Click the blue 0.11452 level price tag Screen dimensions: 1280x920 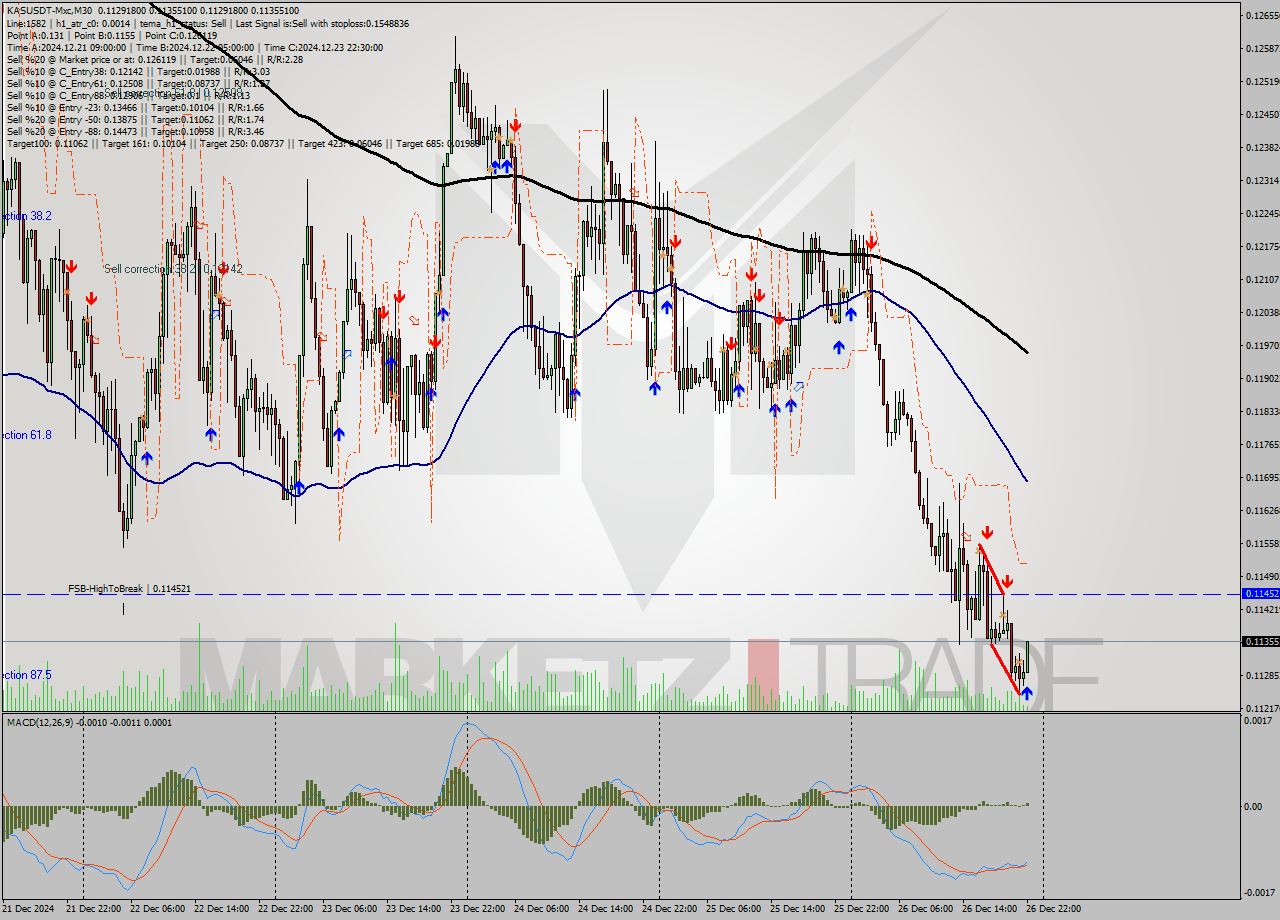pyautogui.click(x=1259, y=593)
